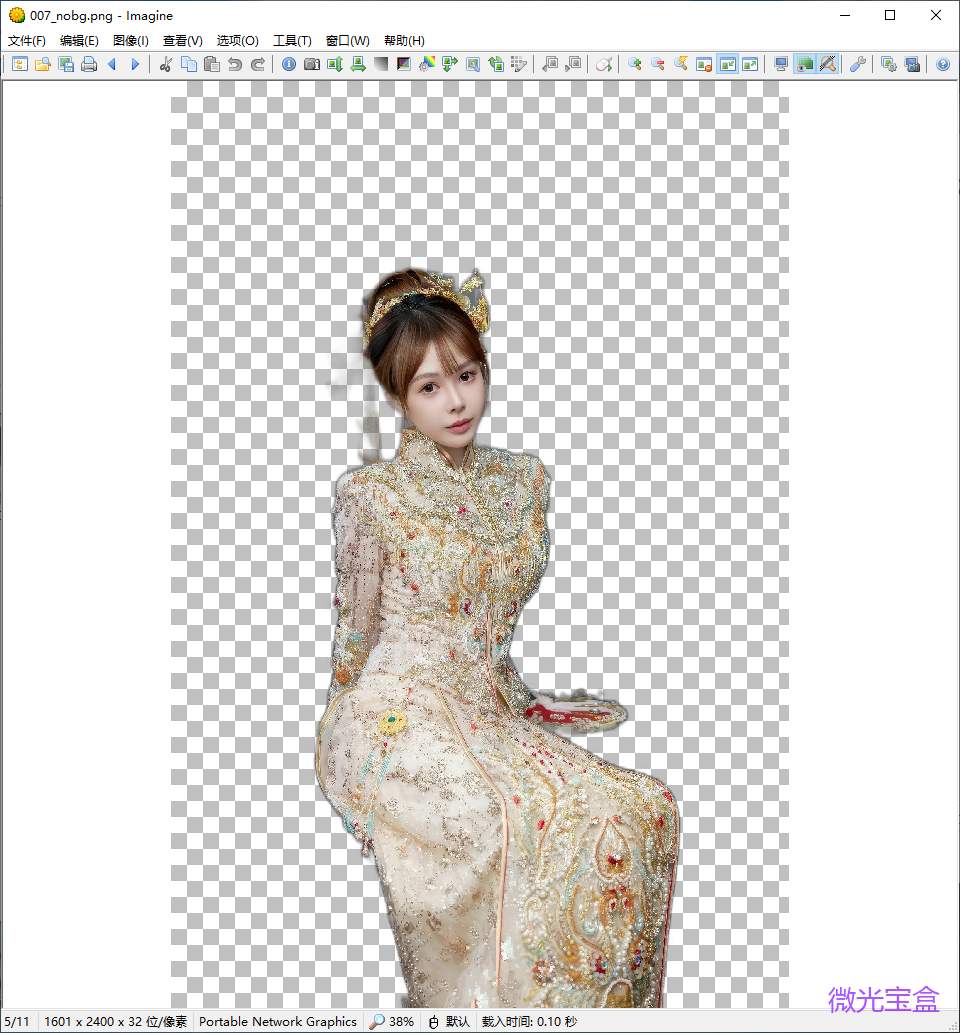Zoom out with the magnifier minus icon

(658, 64)
